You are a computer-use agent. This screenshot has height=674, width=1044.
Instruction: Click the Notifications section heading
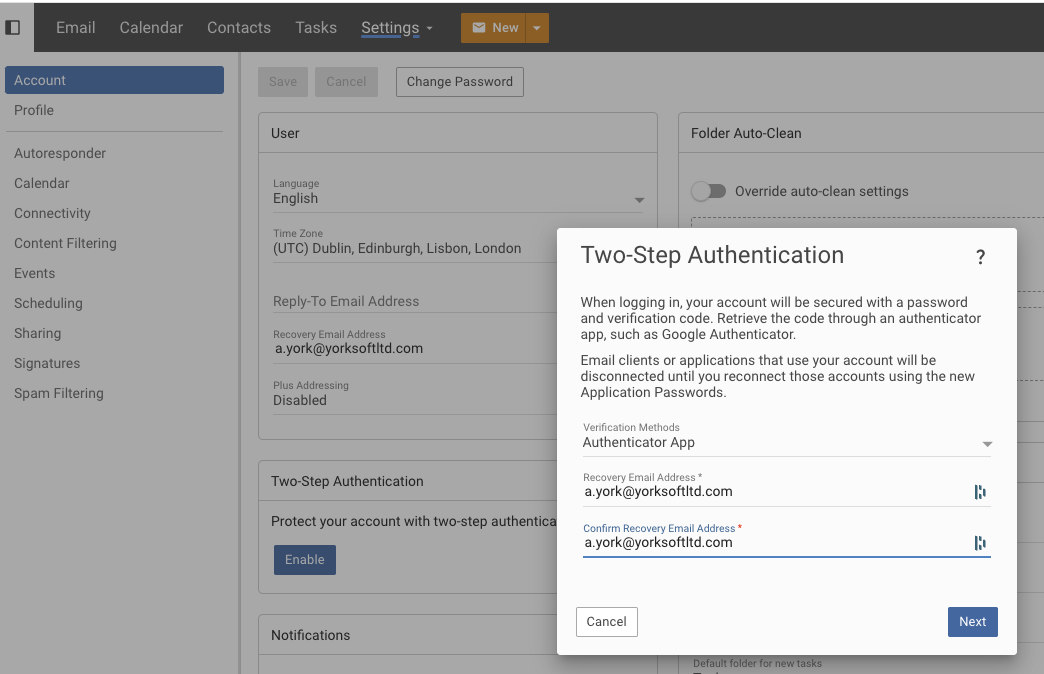click(310, 635)
